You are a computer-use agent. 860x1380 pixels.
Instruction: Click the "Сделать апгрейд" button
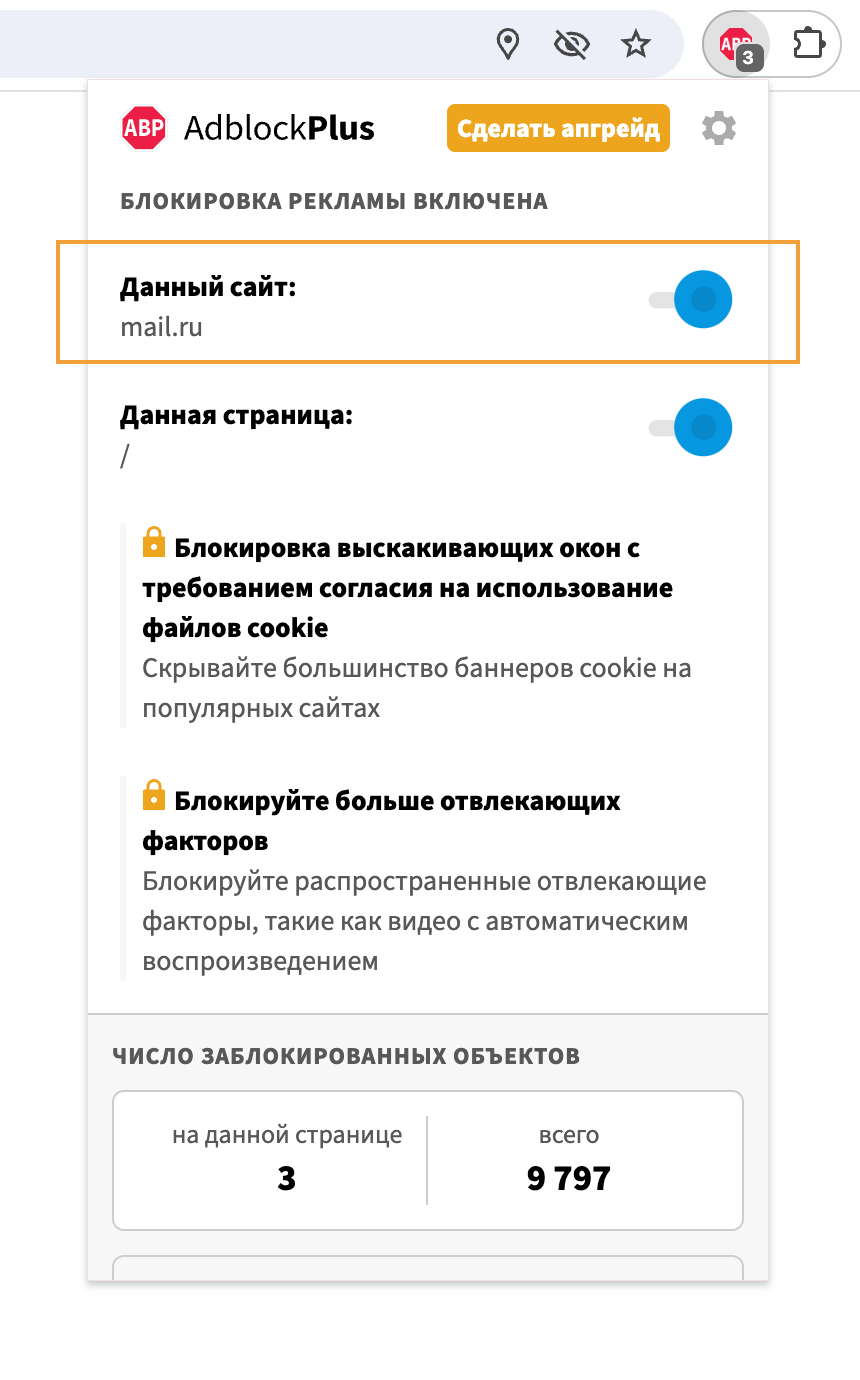tap(558, 129)
